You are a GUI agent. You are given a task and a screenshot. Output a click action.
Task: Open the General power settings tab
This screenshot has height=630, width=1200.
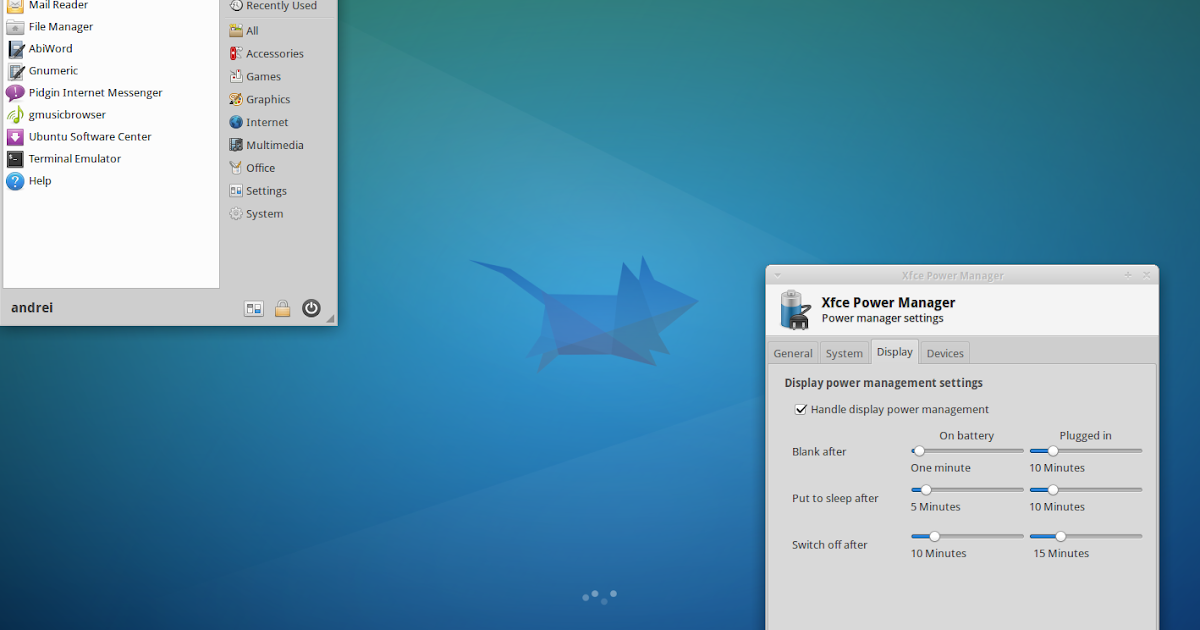click(792, 352)
